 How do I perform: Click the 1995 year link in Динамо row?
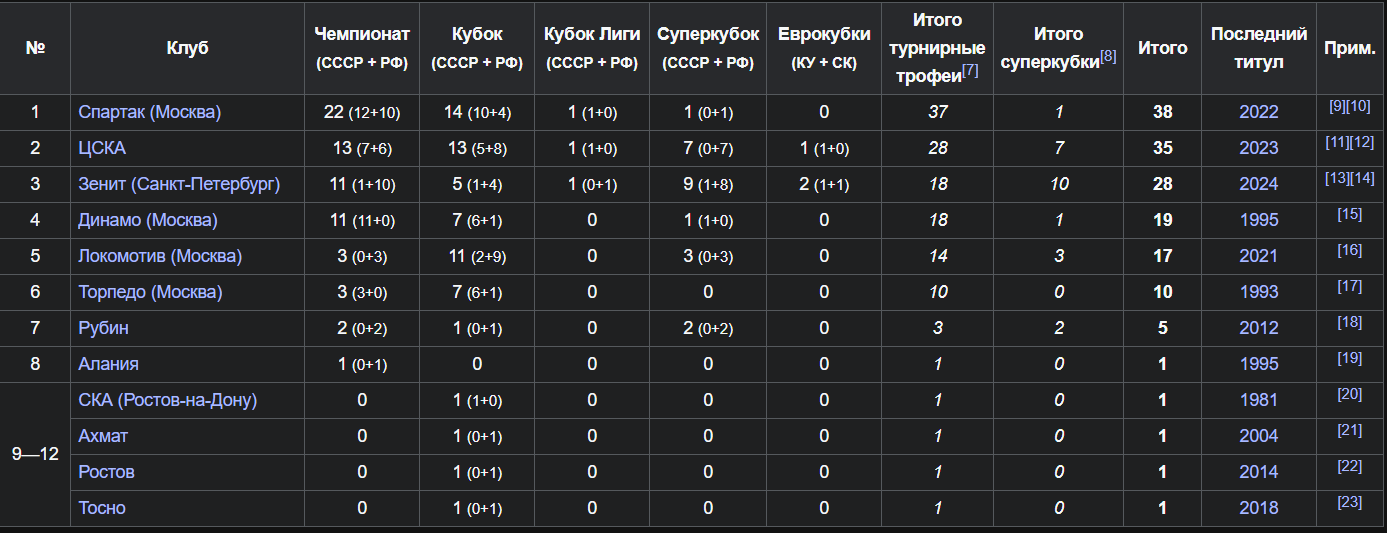1259,220
